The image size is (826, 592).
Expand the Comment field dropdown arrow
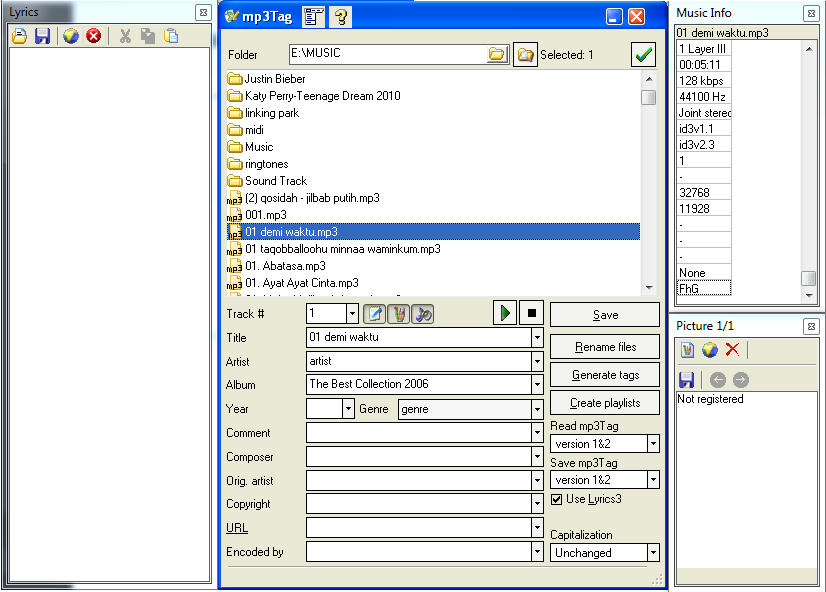[x=537, y=433]
